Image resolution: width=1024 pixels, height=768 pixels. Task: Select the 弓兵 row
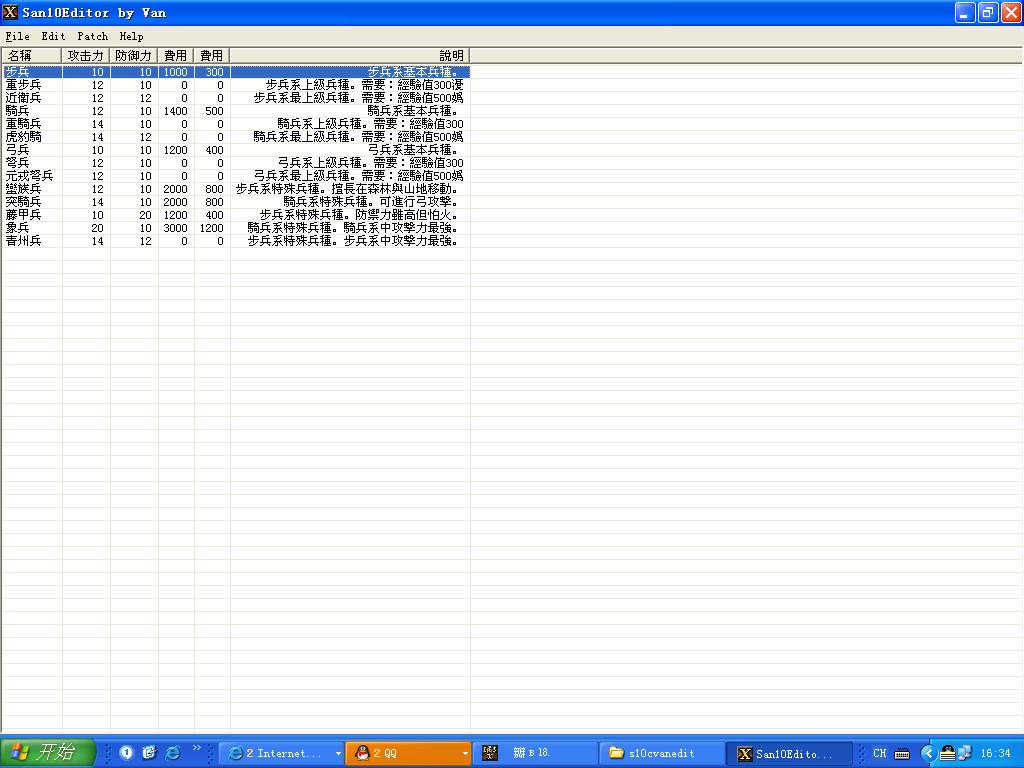click(236, 150)
